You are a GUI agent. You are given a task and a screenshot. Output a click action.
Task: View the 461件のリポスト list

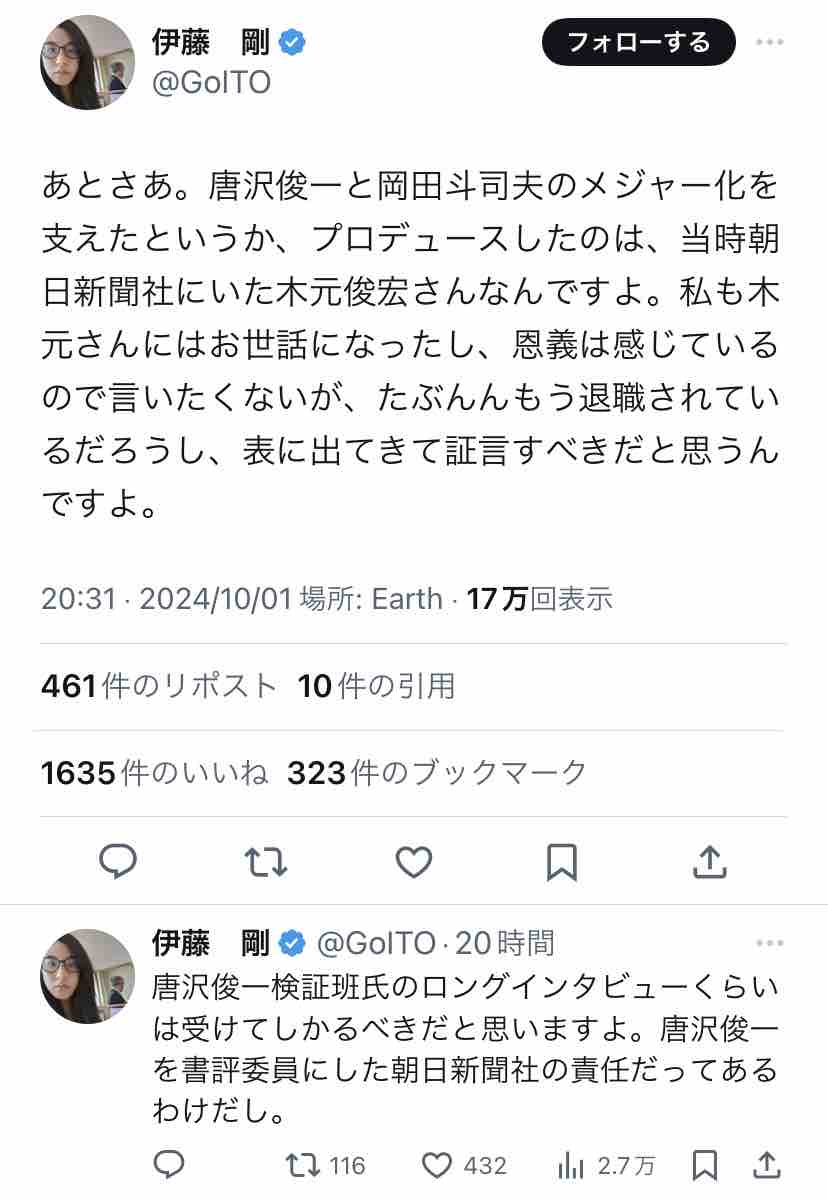coord(159,686)
